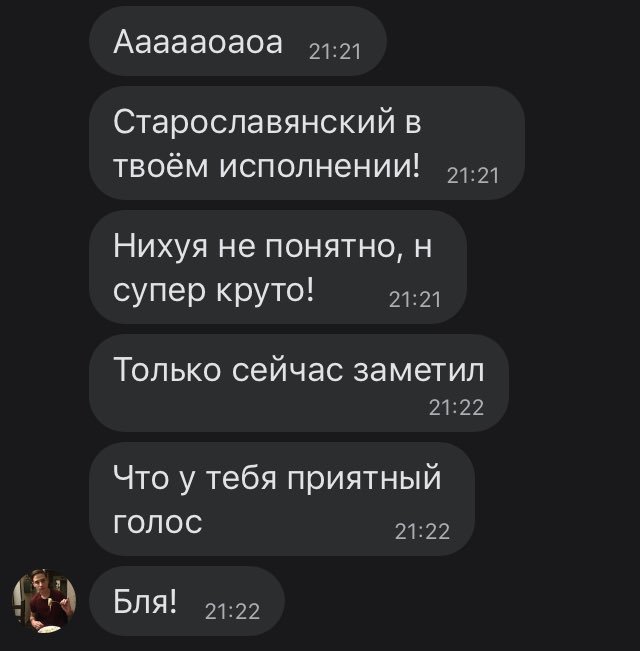Click the word 'исполнении!' in the second bubble
Screen dimensions: 640x651
[320, 167]
